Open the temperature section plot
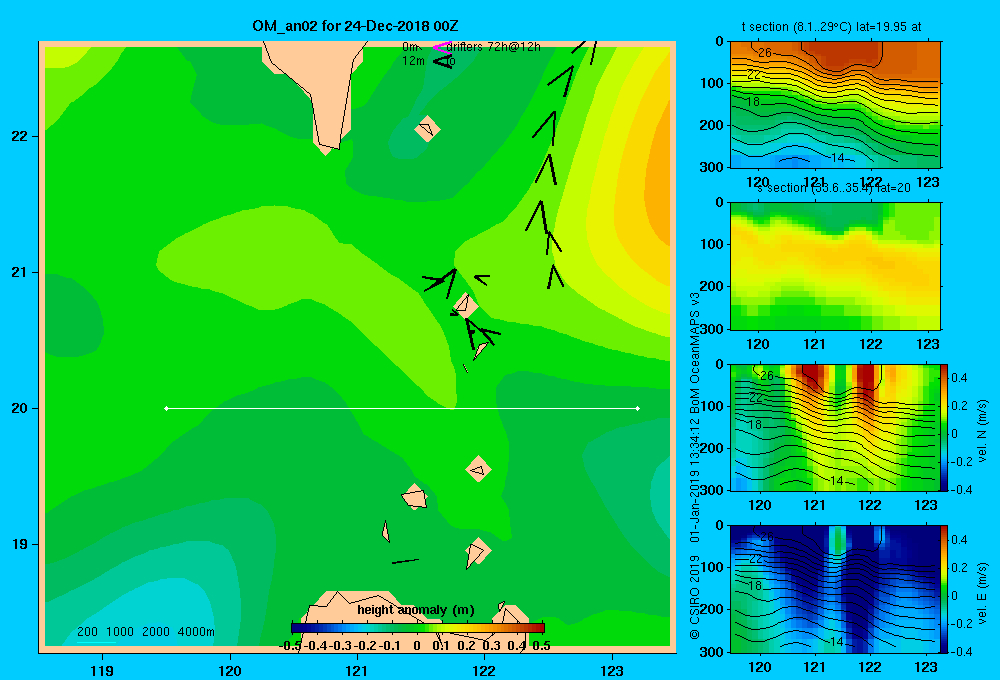 [x=835, y=105]
